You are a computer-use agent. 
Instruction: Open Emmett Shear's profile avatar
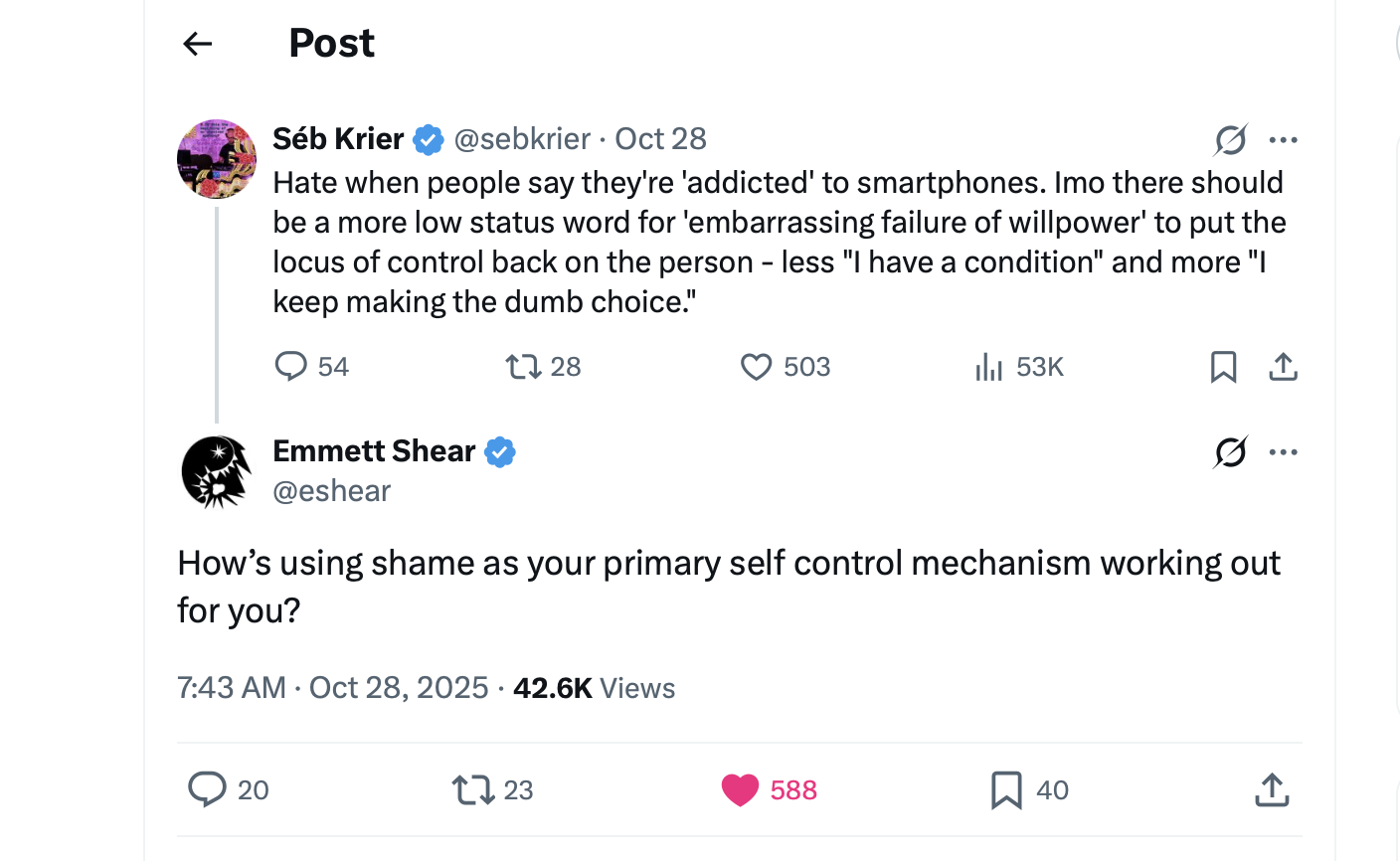pos(217,471)
